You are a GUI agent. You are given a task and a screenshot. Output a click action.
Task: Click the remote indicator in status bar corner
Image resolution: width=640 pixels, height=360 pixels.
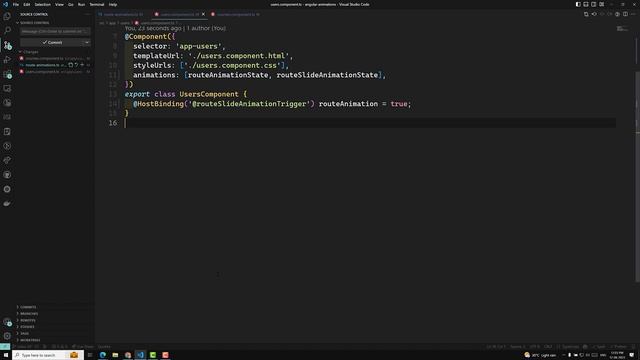click(4, 347)
